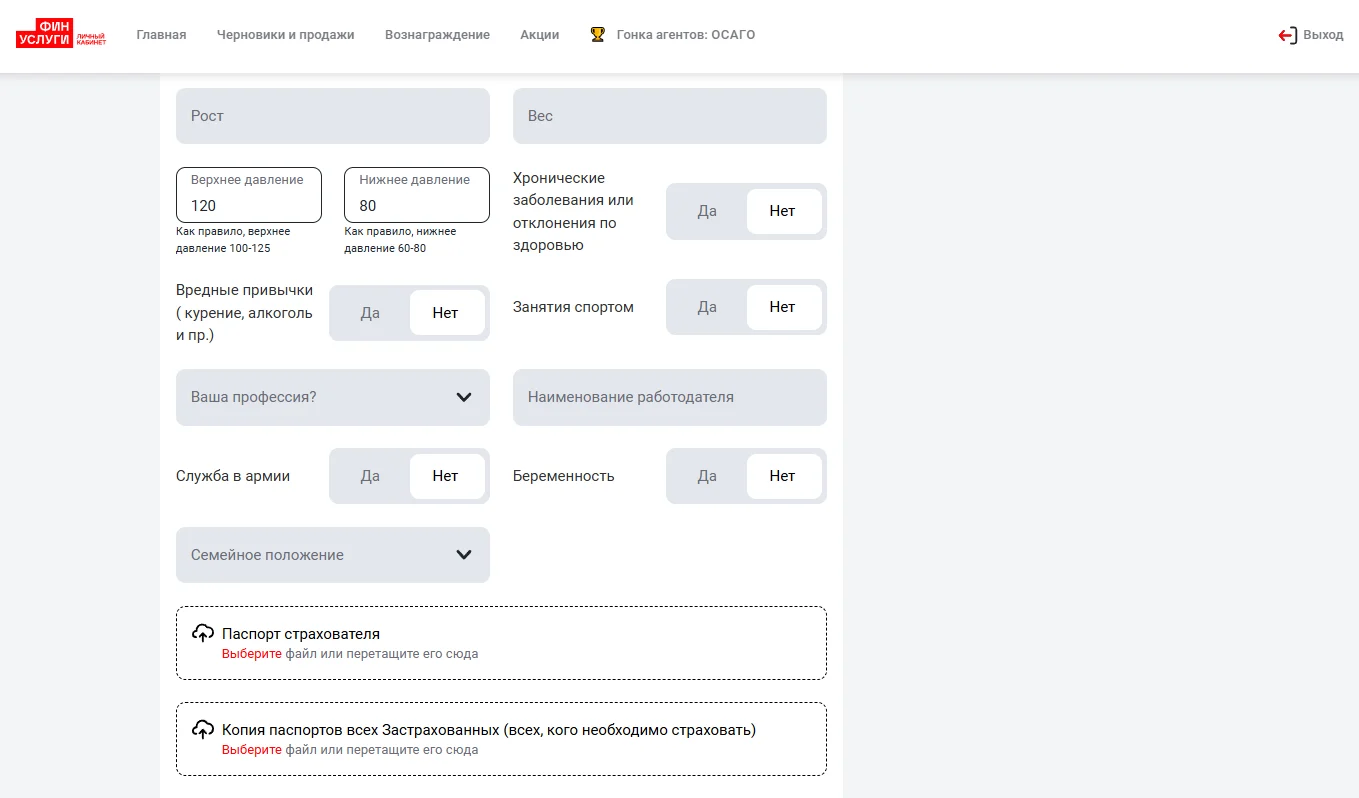Focus the Рост input field
The width and height of the screenshot is (1359, 798).
click(x=333, y=116)
